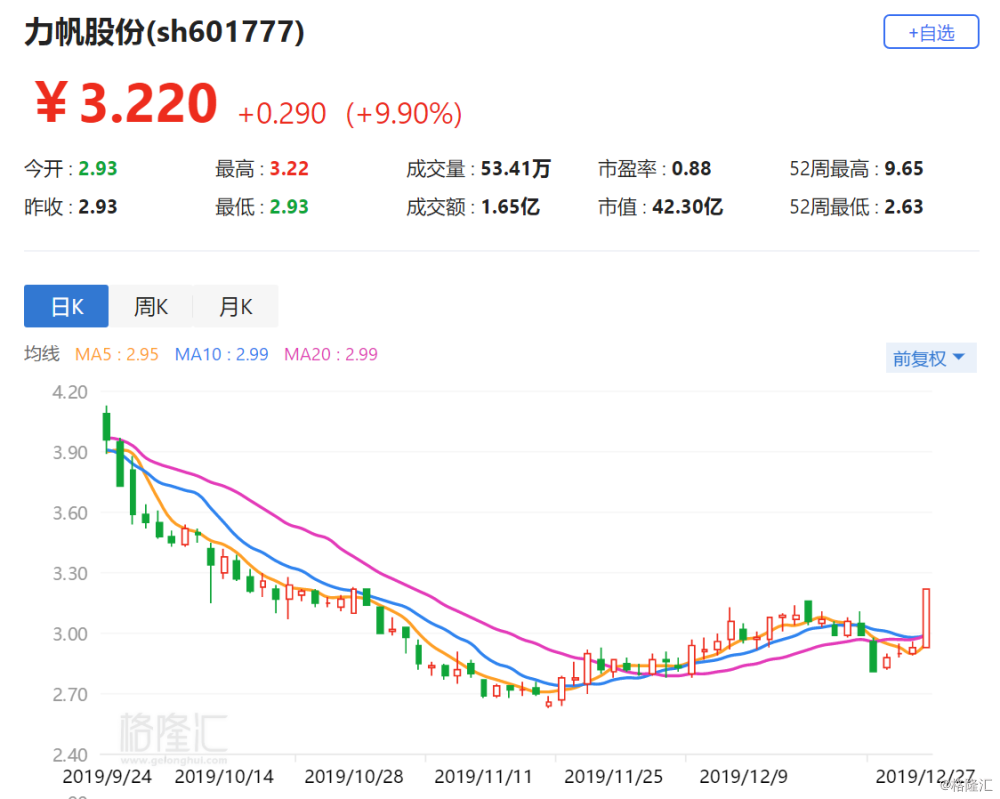
Task: Click the 3.30 price axis label
Action: click(x=70, y=573)
